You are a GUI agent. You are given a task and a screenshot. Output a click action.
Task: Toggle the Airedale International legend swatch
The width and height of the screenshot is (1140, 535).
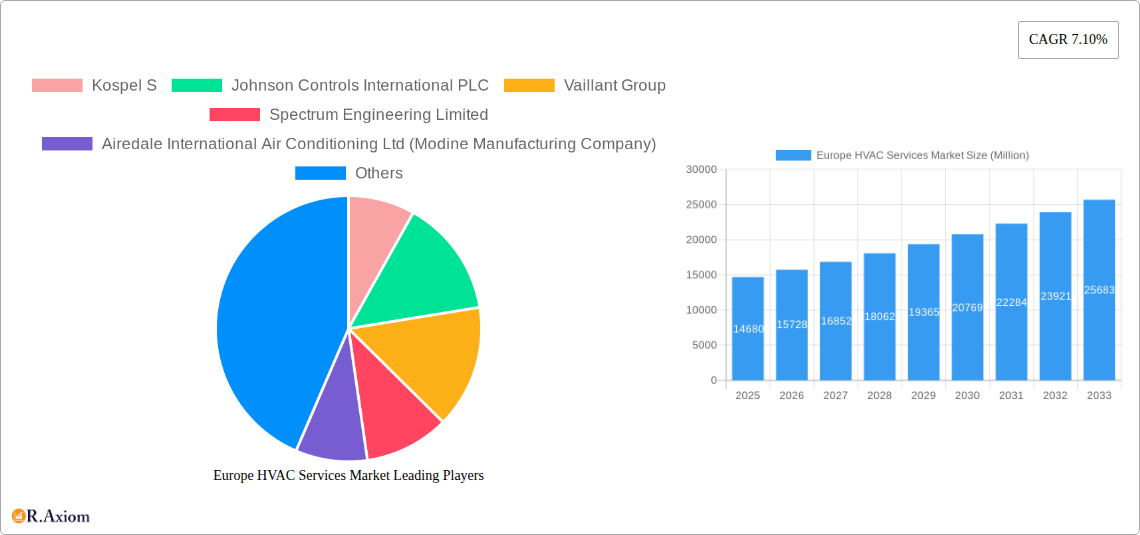click(x=67, y=144)
